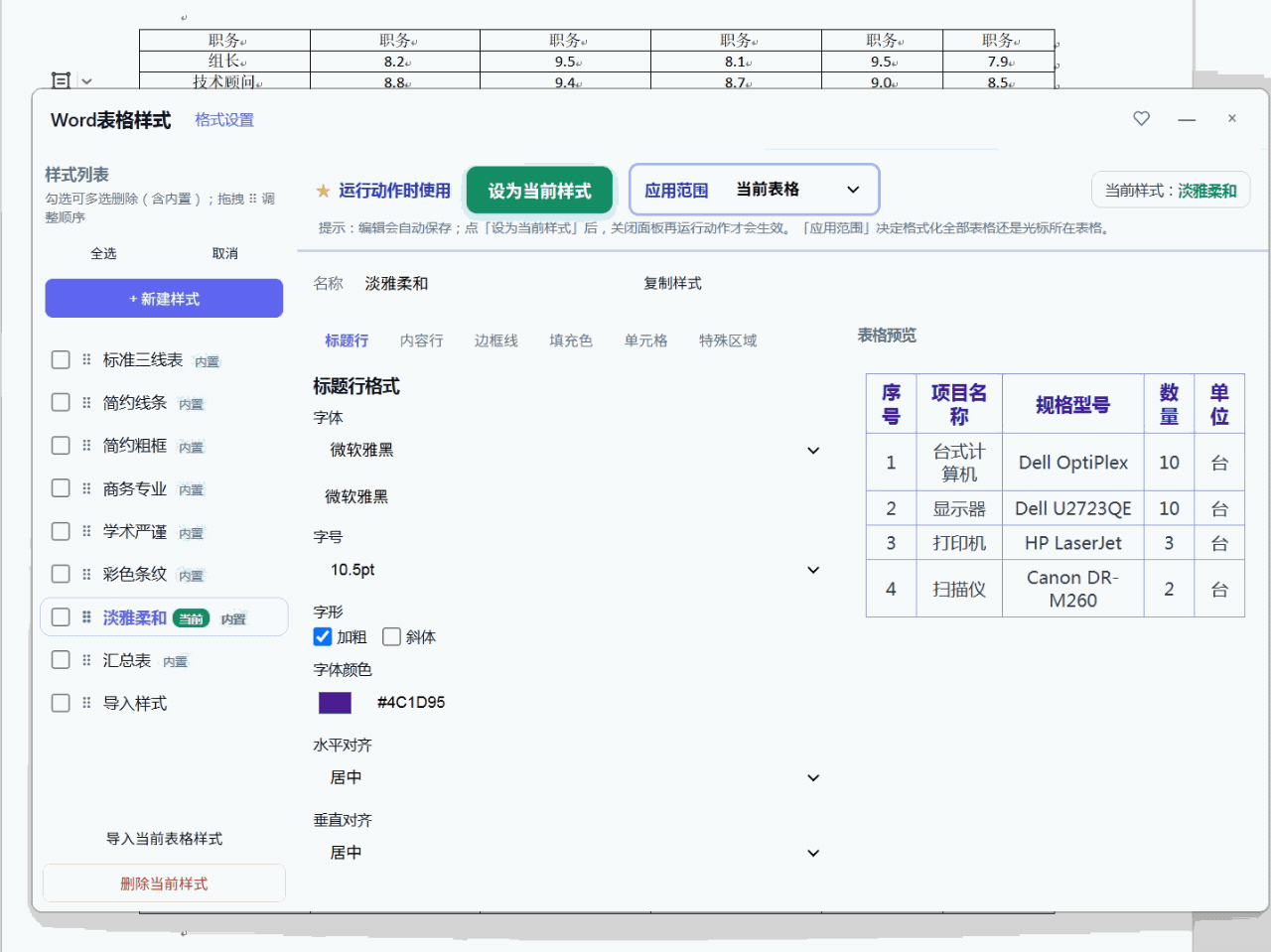The image size is (1271, 952).
Task: Click the 当前样式:淡雅柔和 indicator
Action: (x=1171, y=191)
